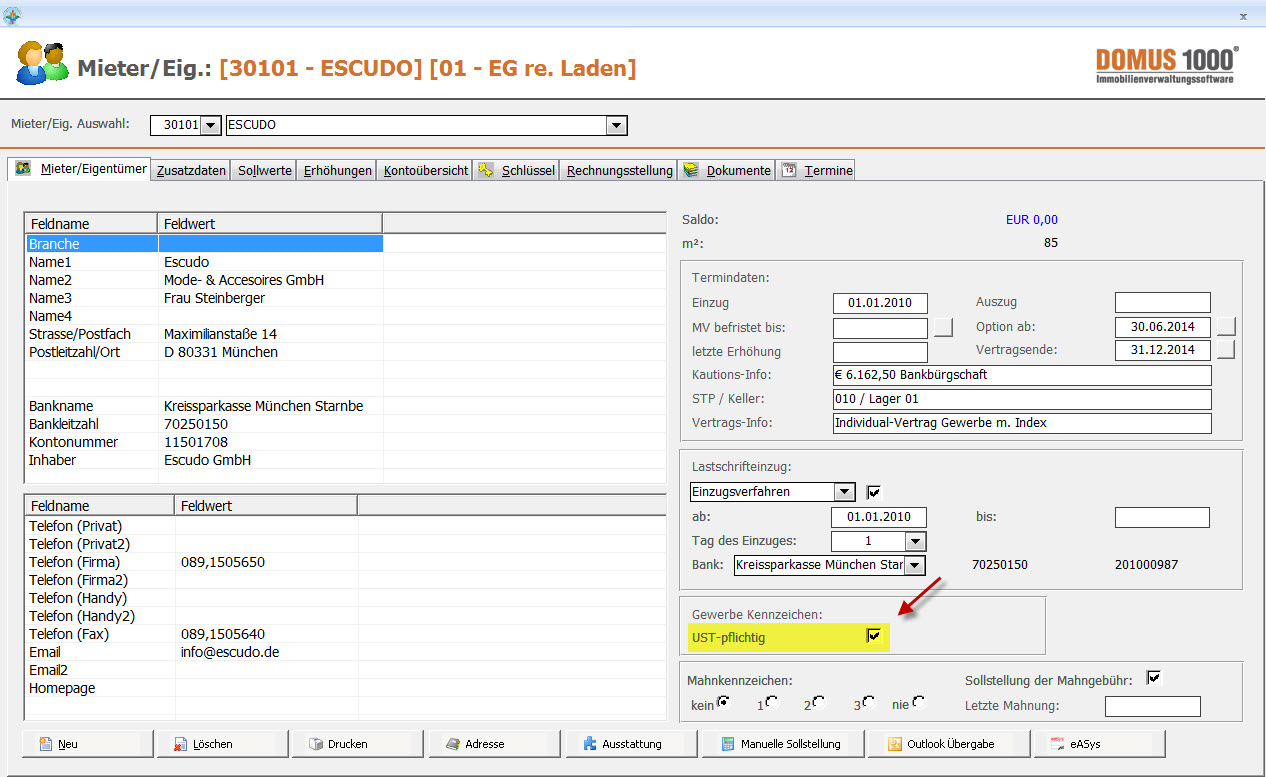Create a new entry with Neu
This screenshot has width=1266, height=777.
click(x=88, y=744)
